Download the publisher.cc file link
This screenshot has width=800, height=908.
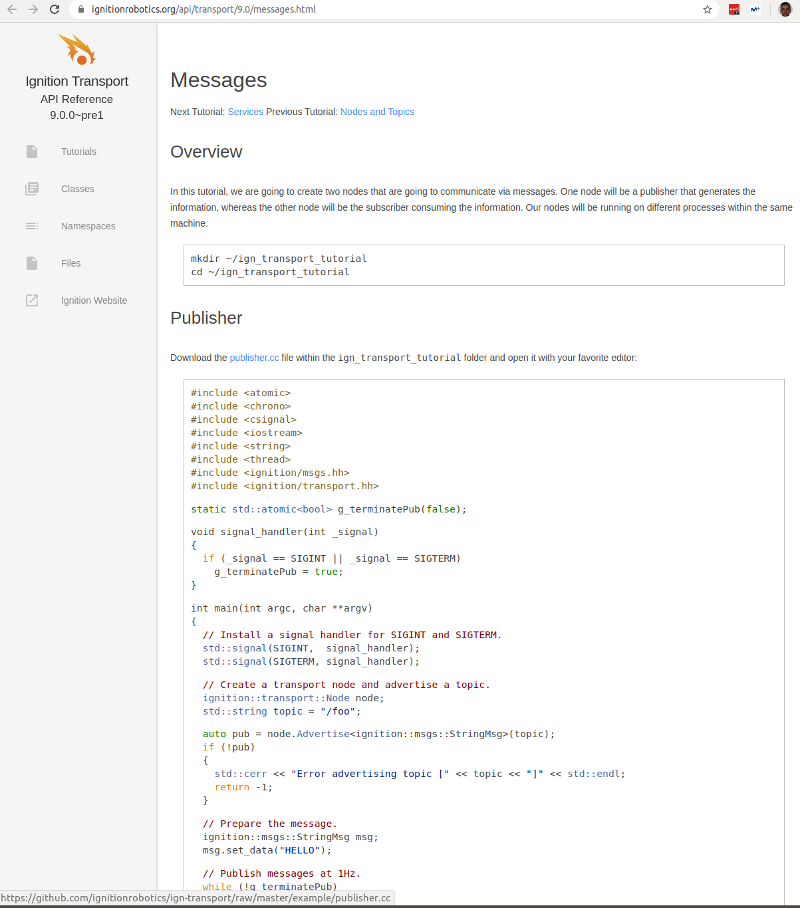click(x=254, y=357)
